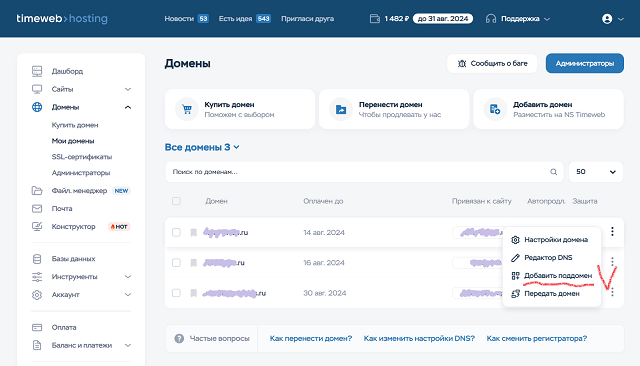Click the wallet balance icon in header

[x=375, y=19]
